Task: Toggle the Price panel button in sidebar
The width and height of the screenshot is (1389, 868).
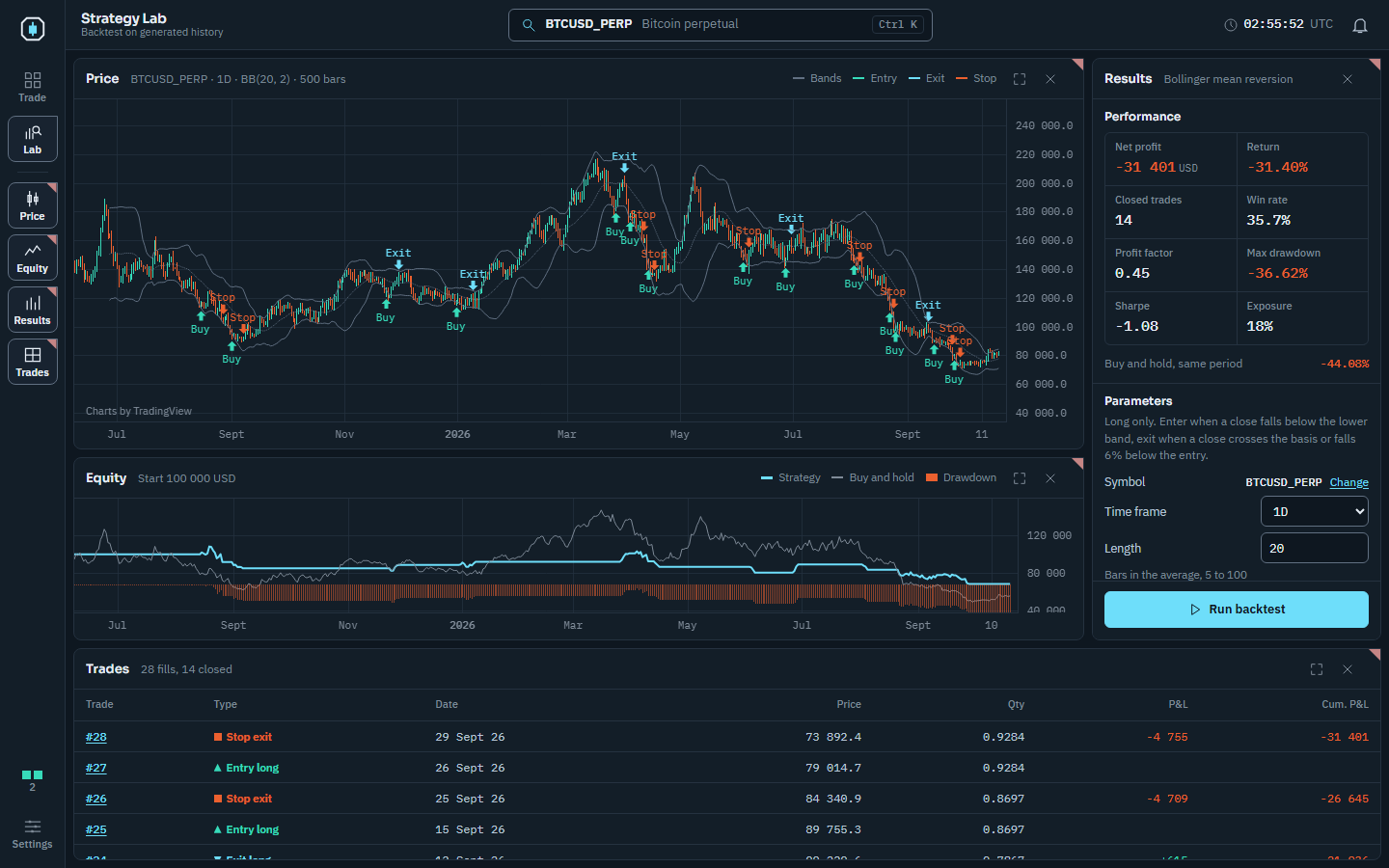Action: 33,205
